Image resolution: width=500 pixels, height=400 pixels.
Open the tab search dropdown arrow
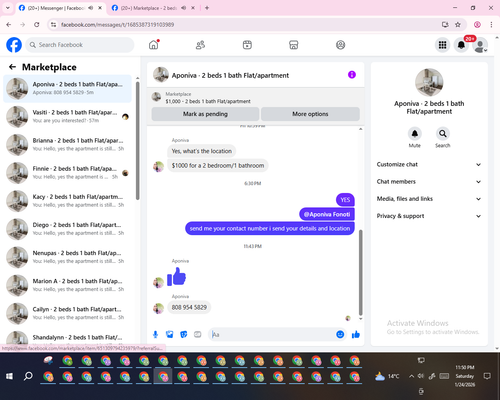[8, 8]
